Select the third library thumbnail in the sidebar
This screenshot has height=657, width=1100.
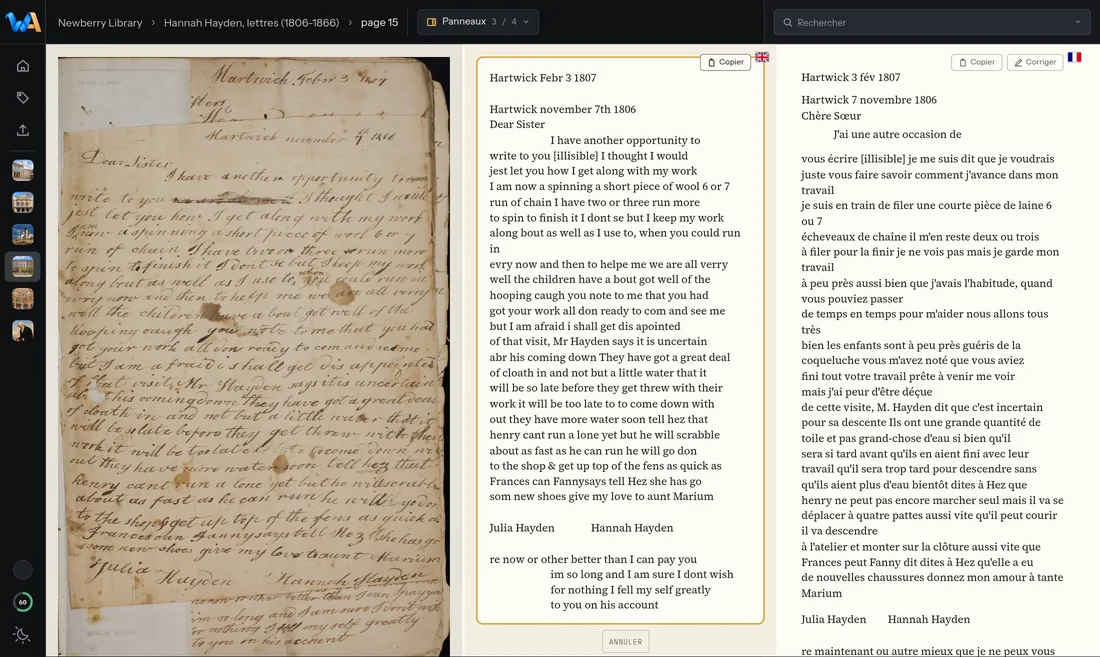(x=22, y=235)
